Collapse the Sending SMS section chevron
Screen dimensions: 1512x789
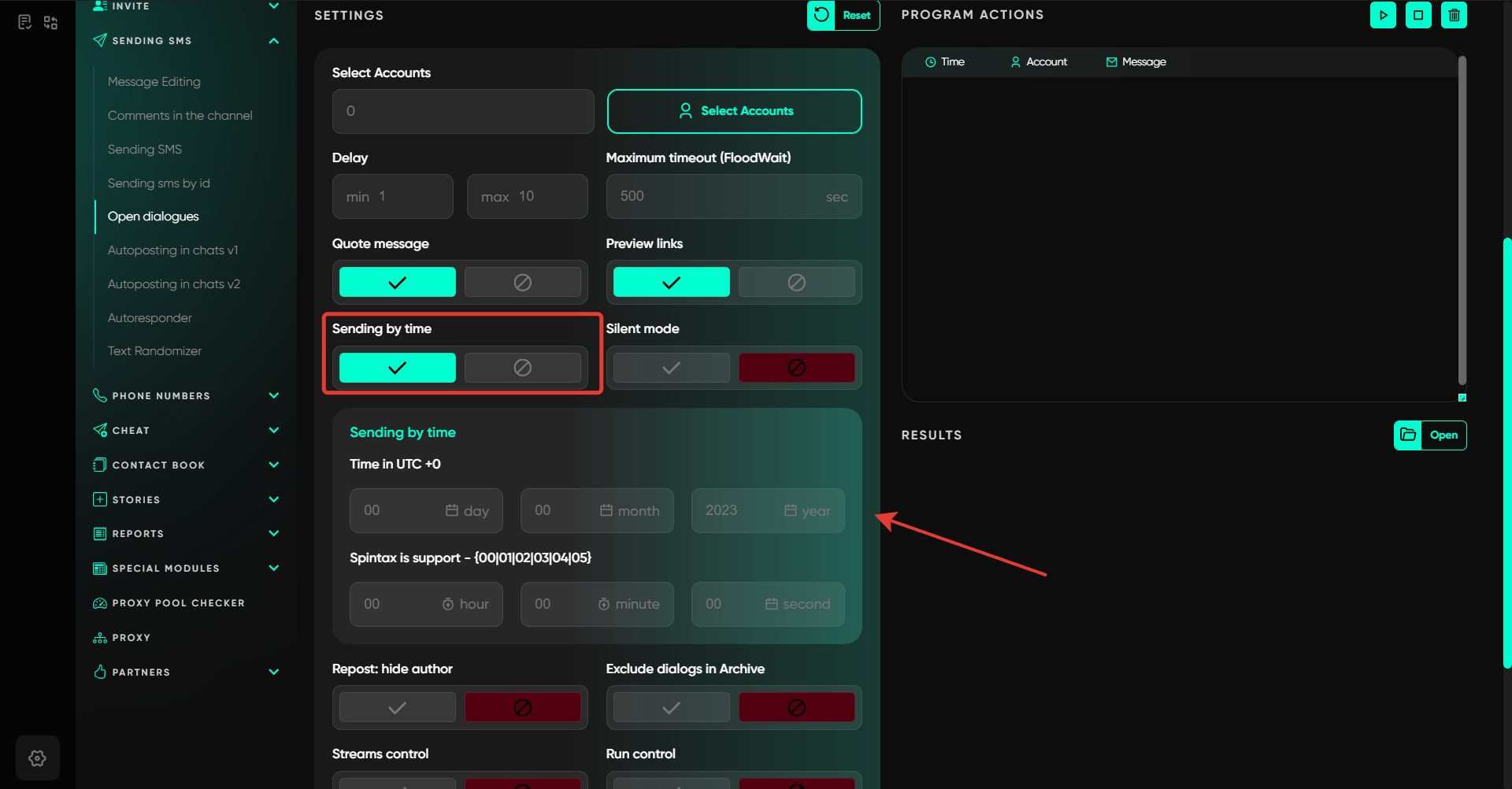273,41
